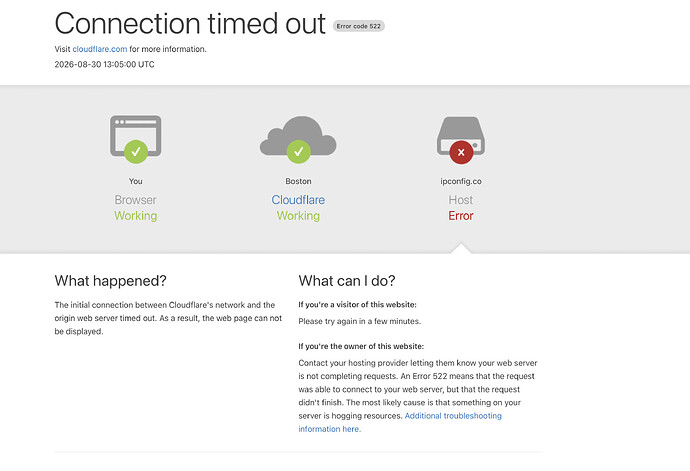The image size is (690, 471).
Task: Click the ipconfig.co host label
Action: pyautogui.click(x=461, y=181)
